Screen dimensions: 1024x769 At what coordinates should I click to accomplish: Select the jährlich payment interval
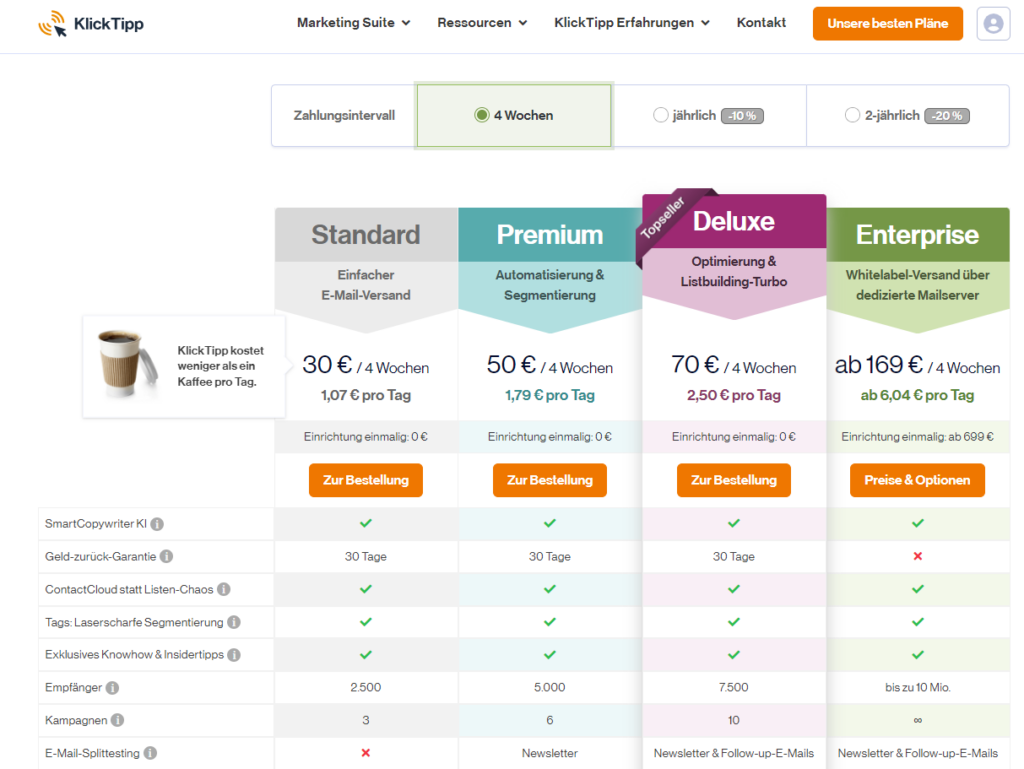point(709,116)
